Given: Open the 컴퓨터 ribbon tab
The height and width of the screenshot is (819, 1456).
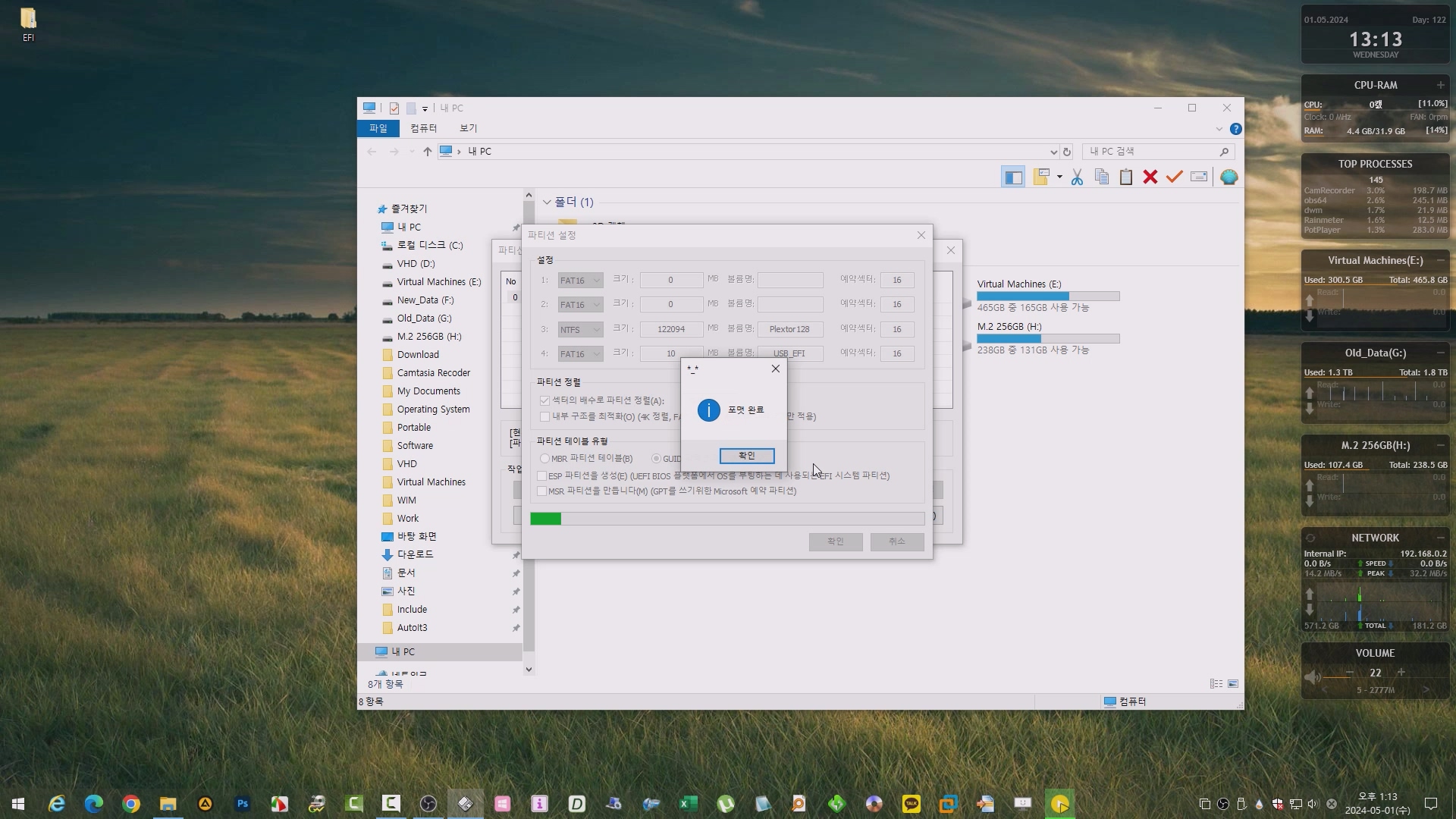Looking at the screenshot, I should tap(423, 128).
